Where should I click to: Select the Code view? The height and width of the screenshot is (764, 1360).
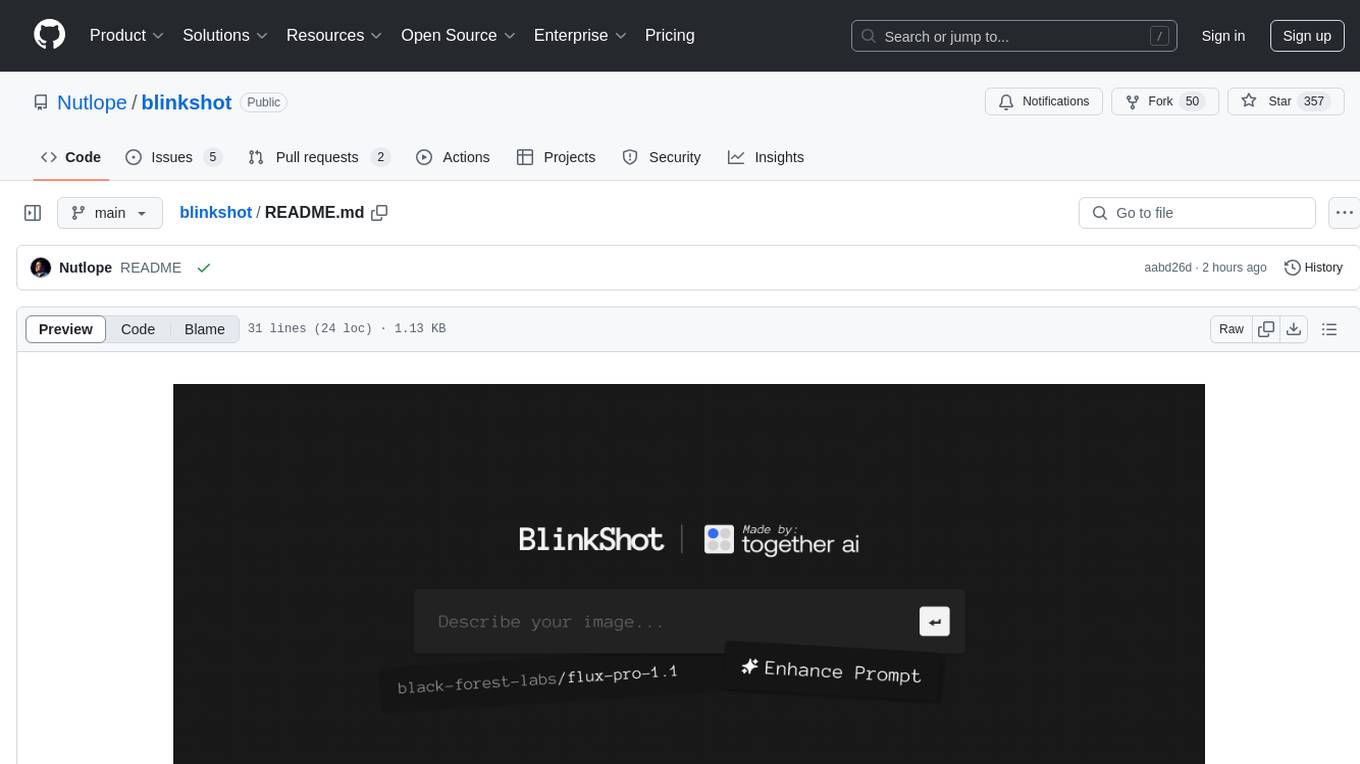pyautogui.click(x=138, y=329)
